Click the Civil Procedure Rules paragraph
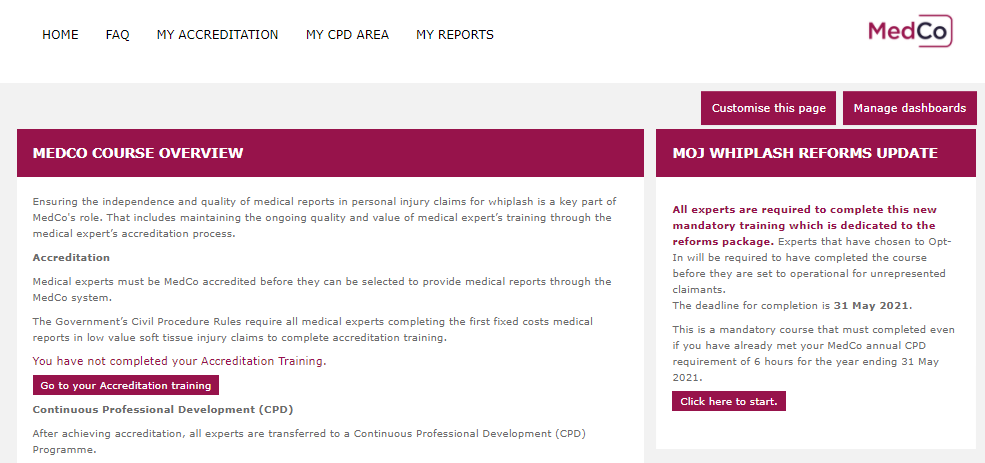Viewport: 985px width, 463px height. [x=312, y=329]
